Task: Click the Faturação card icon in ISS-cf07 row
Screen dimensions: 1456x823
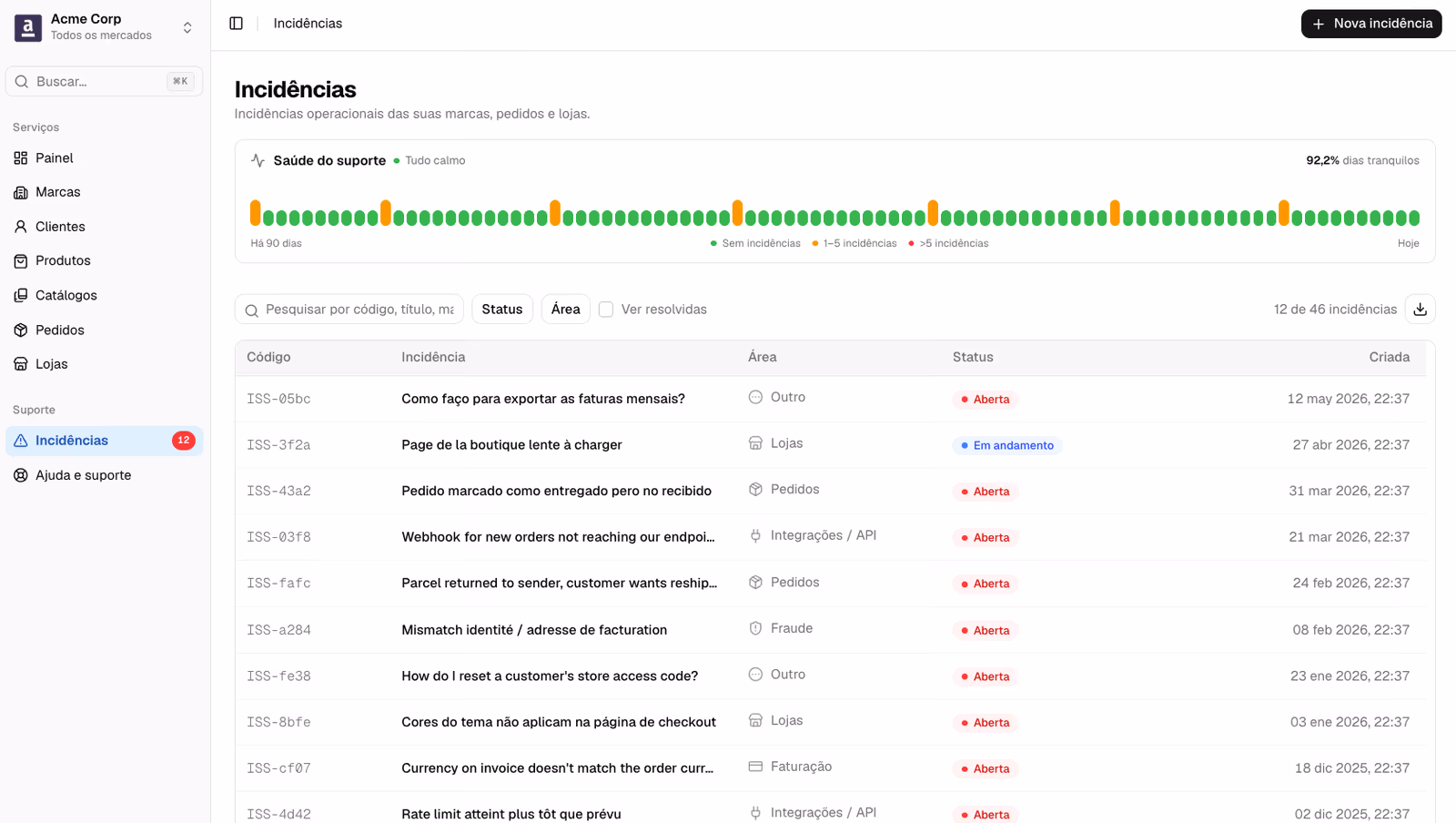Action: (x=755, y=767)
